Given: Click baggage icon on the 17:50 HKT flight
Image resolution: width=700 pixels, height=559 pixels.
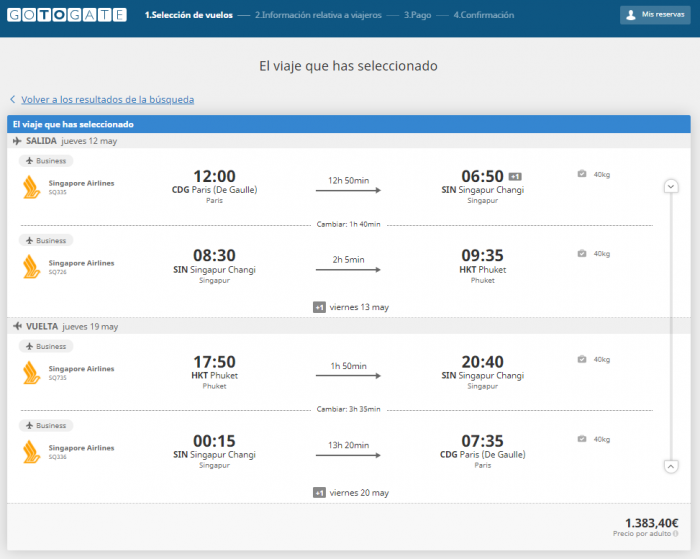Looking at the screenshot, I should [x=582, y=359].
